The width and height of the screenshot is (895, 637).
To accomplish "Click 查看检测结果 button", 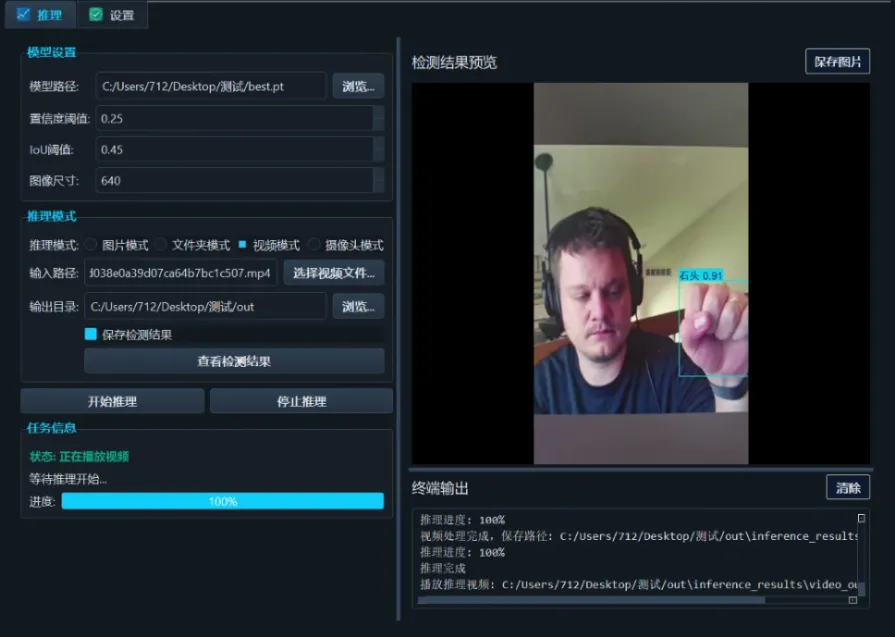I will coord(234,361).
